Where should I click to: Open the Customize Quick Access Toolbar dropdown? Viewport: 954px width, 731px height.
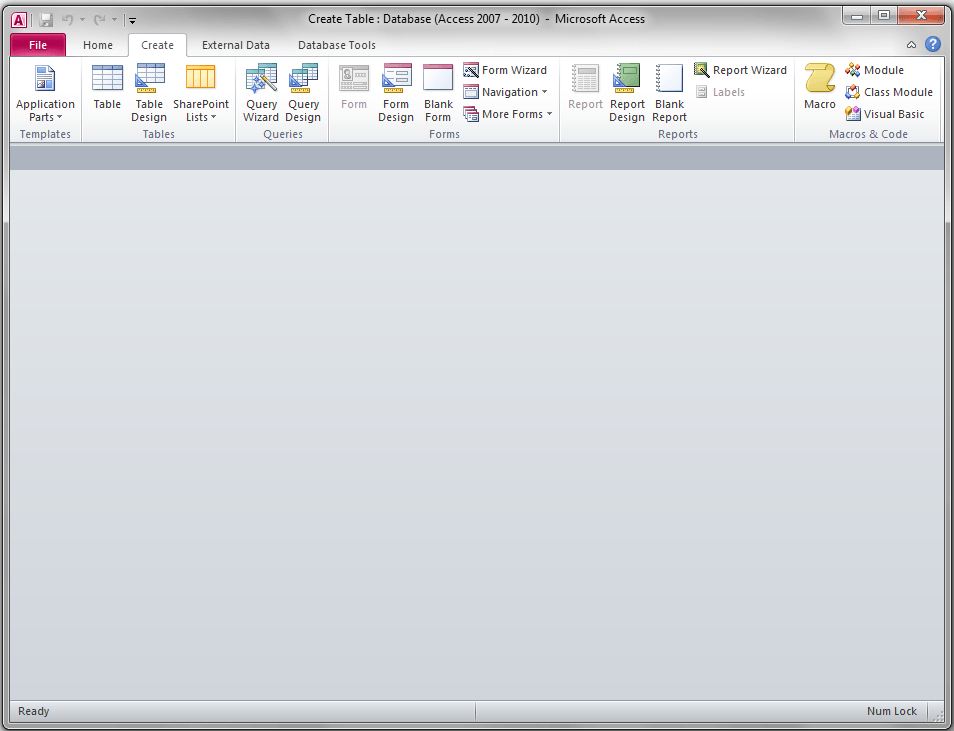coord(132,21)
